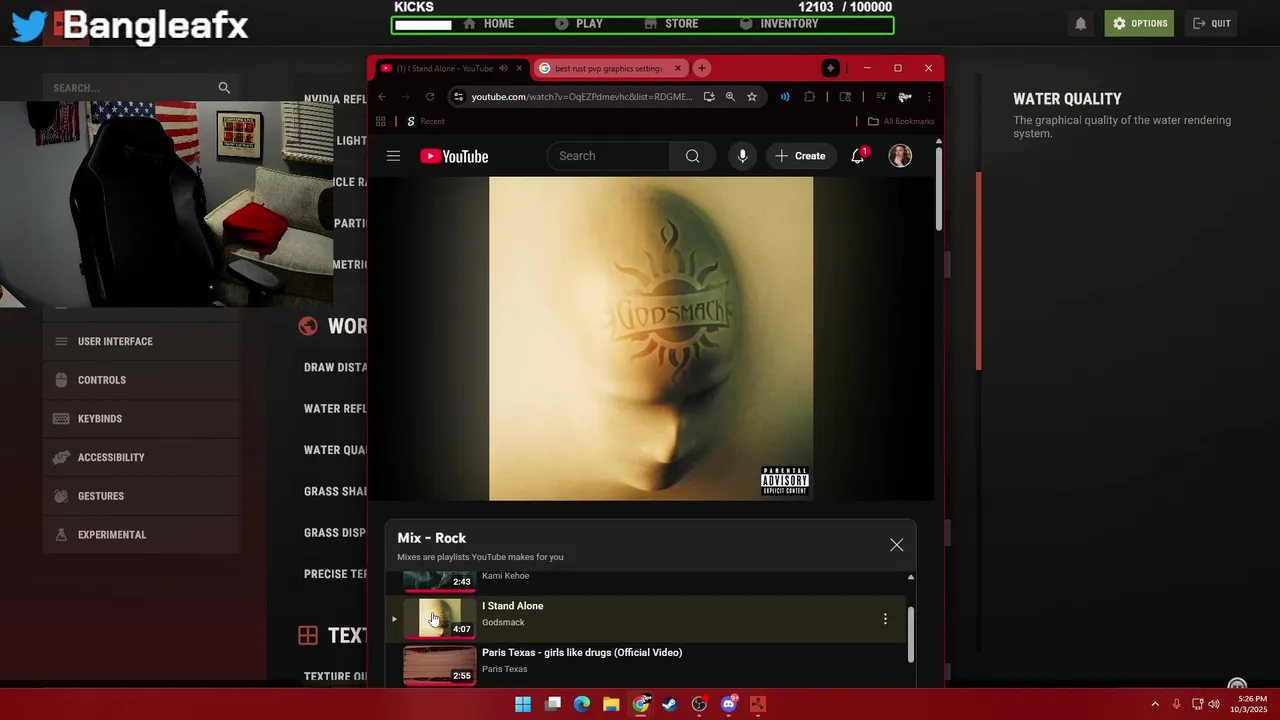Screen dimensions: 1280x720
Task: Open the Rust notifications bell
Action: coord(1080,23)
